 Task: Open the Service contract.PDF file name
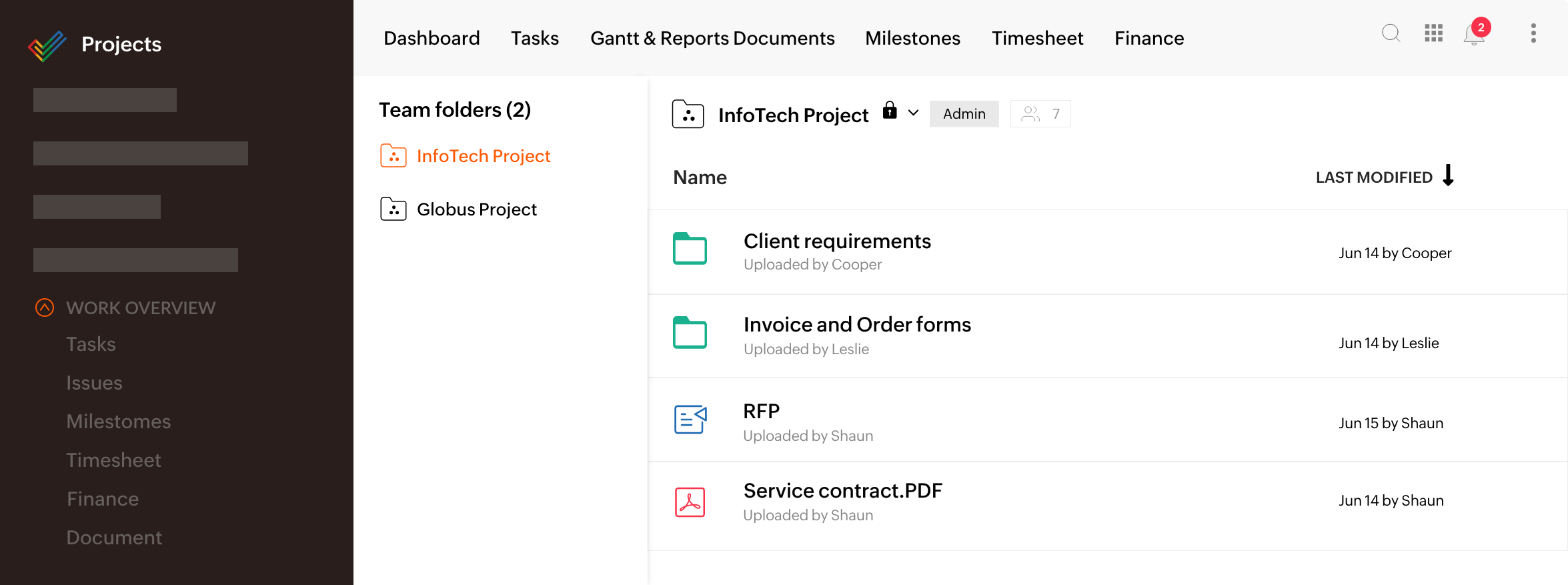(842, 491)
